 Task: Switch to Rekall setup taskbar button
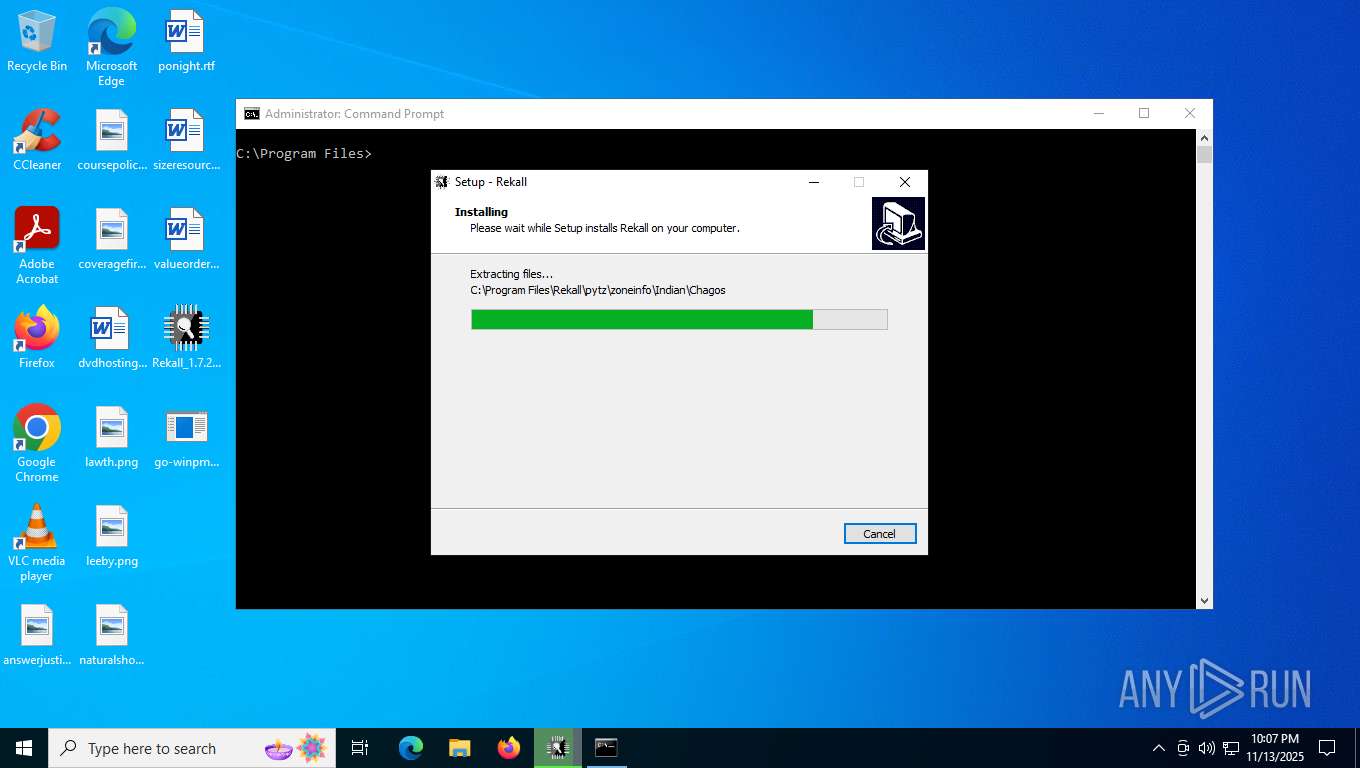click(x=557, y=748)
